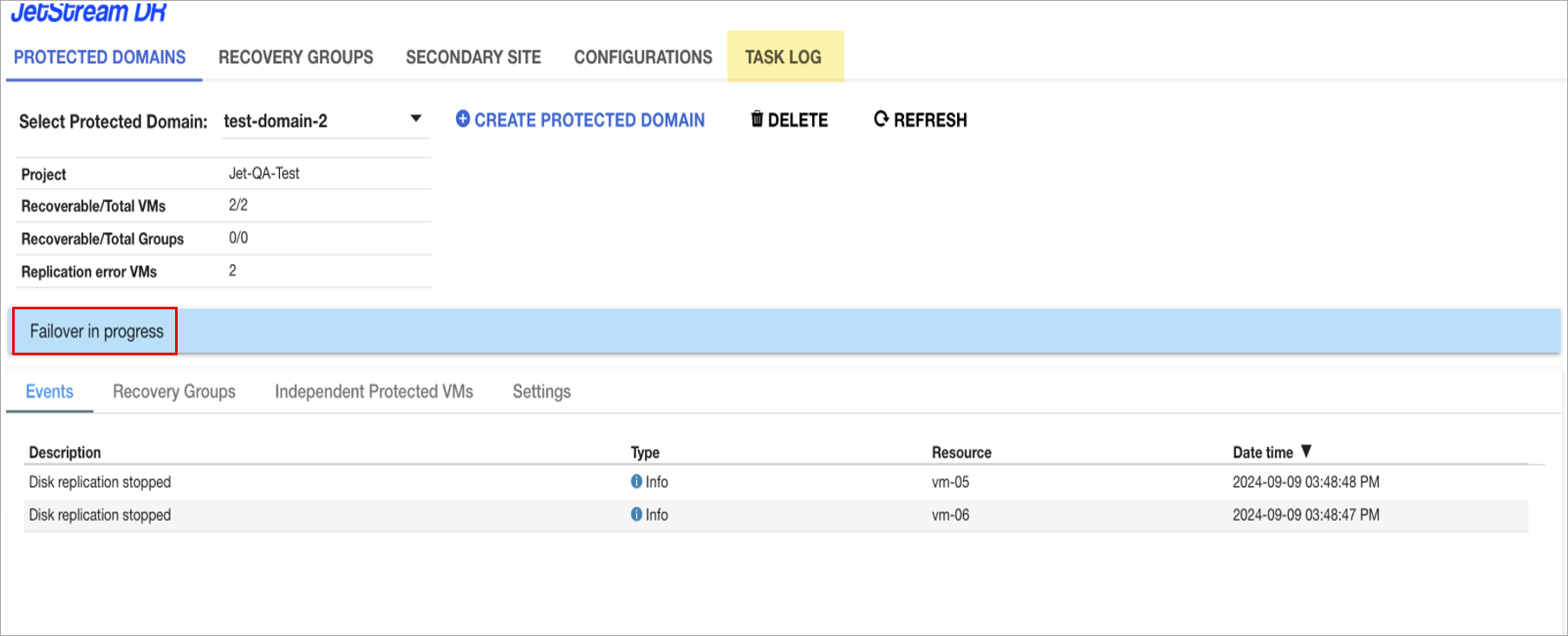Select the Events sub-tab
The image size is (1568, 636).
(x=49, y=392)
